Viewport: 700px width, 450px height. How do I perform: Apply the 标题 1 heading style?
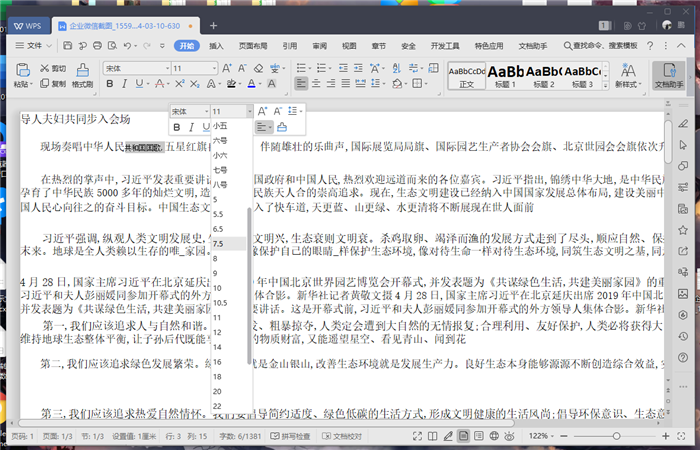[x=505, y=75]
